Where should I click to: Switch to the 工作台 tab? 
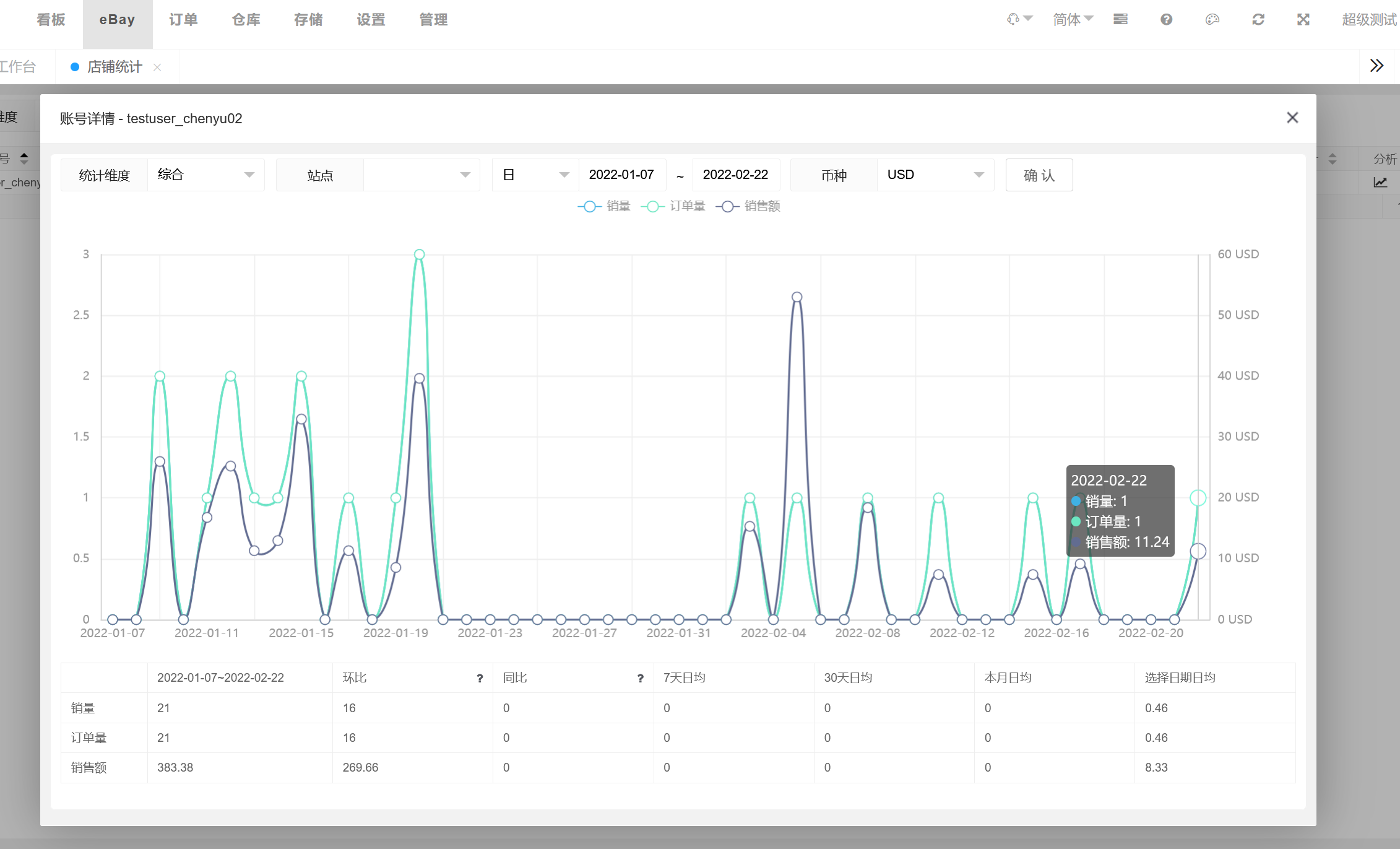[x=19, y=67]
